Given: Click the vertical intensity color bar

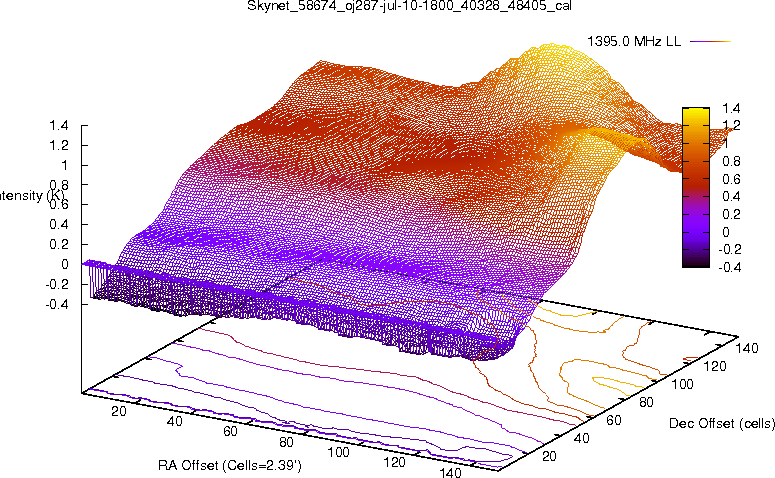Looking at the screenshot, I should tap(696, 187).
